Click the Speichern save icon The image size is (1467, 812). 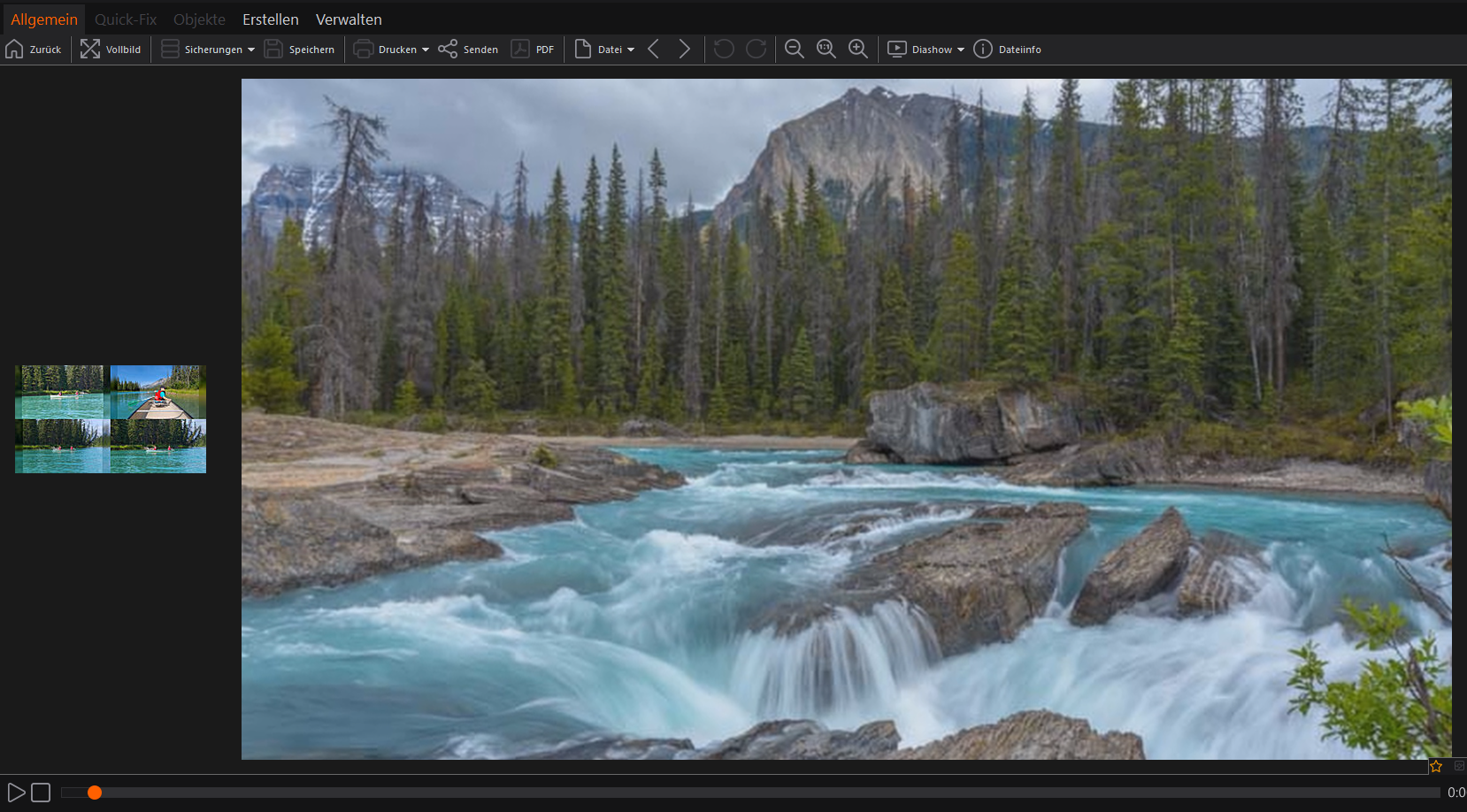point(274,50)
